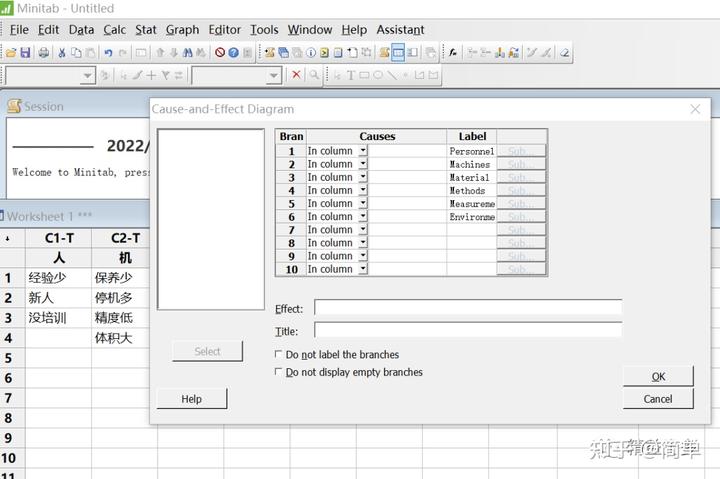Click the Print icon in toolbar
Screen dimensions: 720x479
[x=44, y=53]
